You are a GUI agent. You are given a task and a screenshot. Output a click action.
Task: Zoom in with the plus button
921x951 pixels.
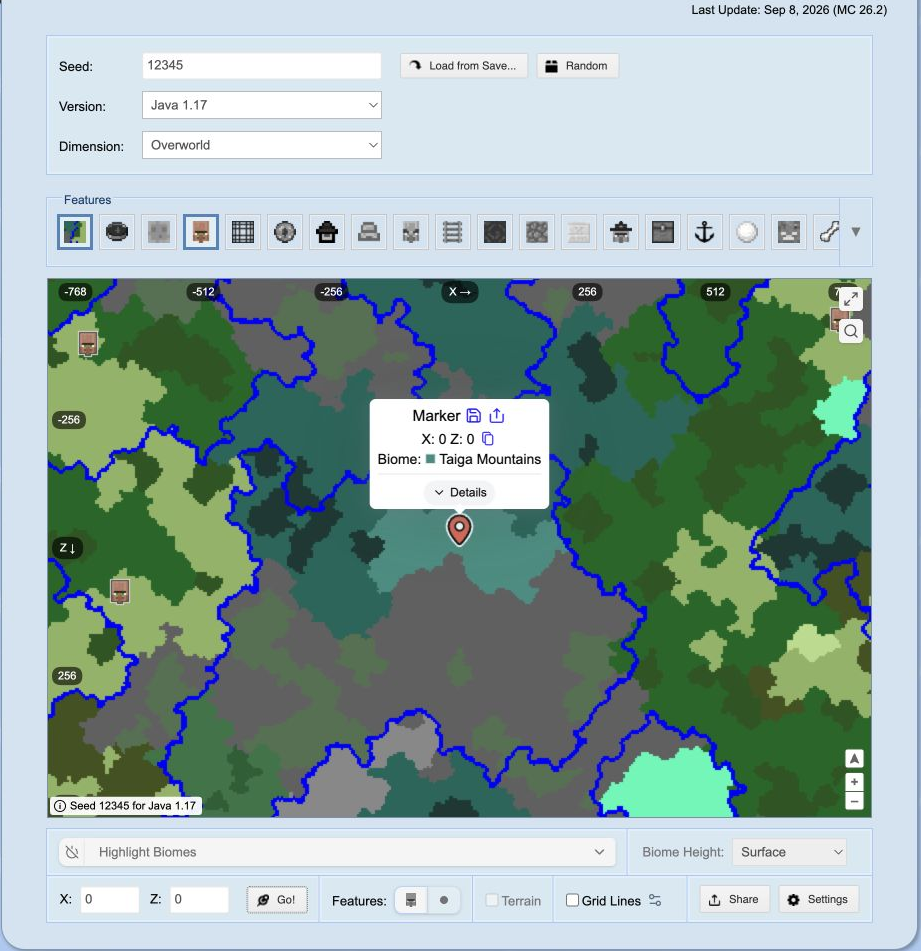point(854,782)
